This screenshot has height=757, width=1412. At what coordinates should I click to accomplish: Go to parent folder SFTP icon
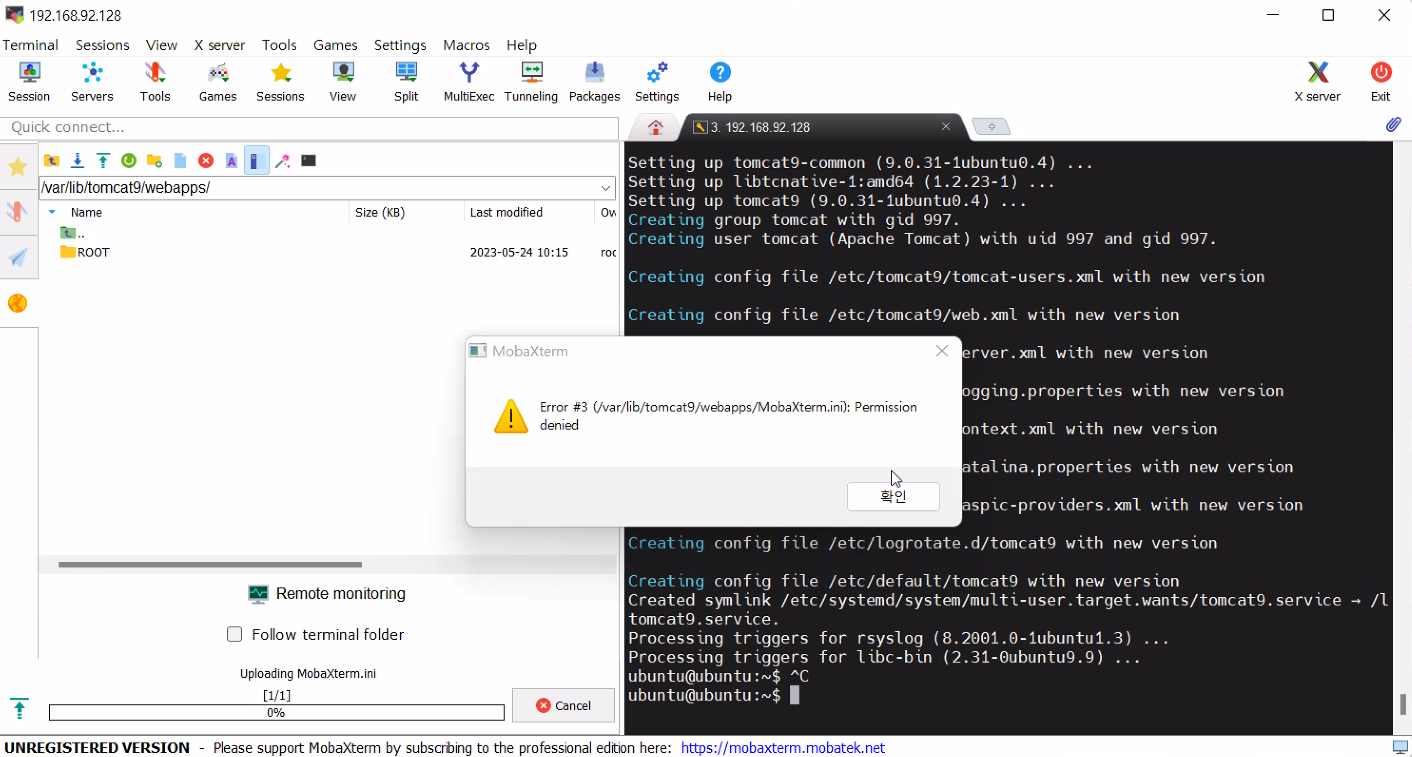51,160
